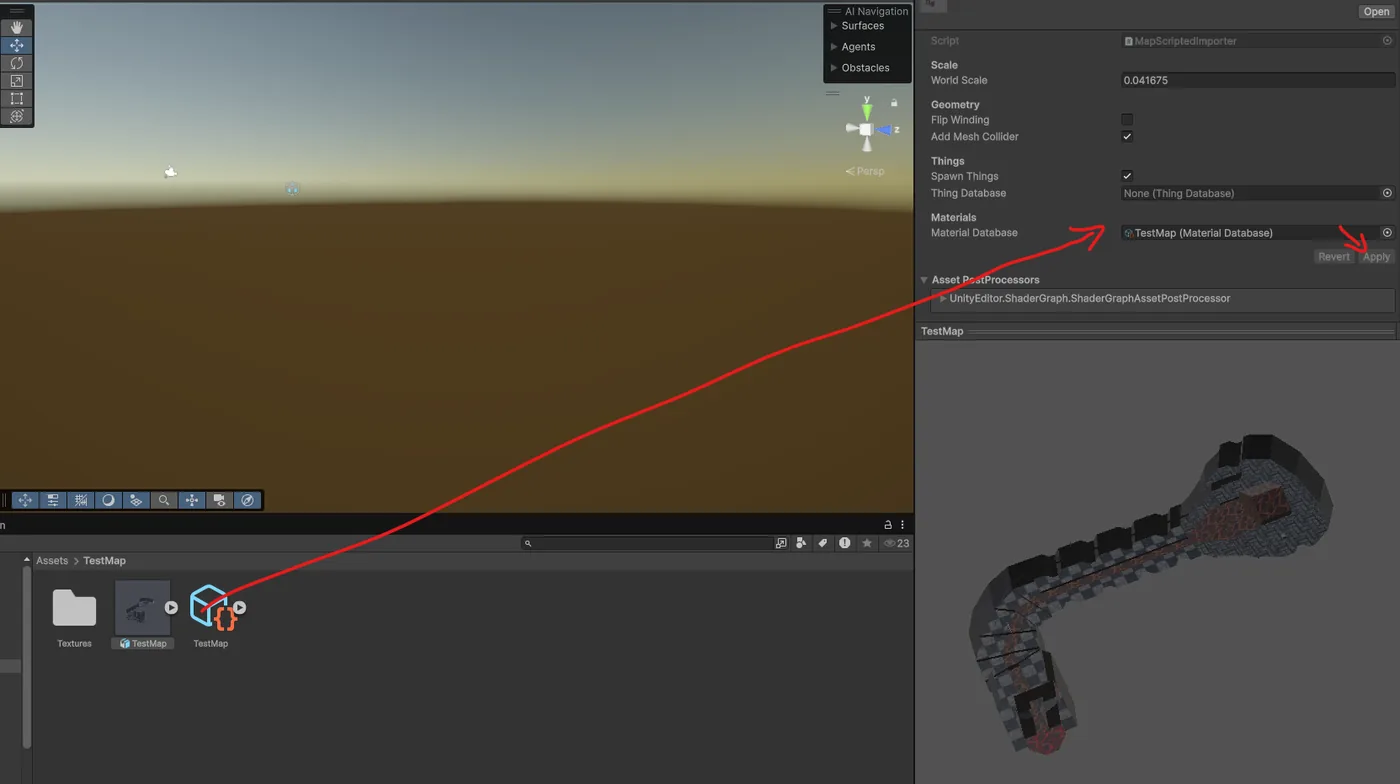Image resolution: width=1400 pixels, height=784 pixels.
Task: Toggle Persp projection mode label
Action: coord(865,171)
